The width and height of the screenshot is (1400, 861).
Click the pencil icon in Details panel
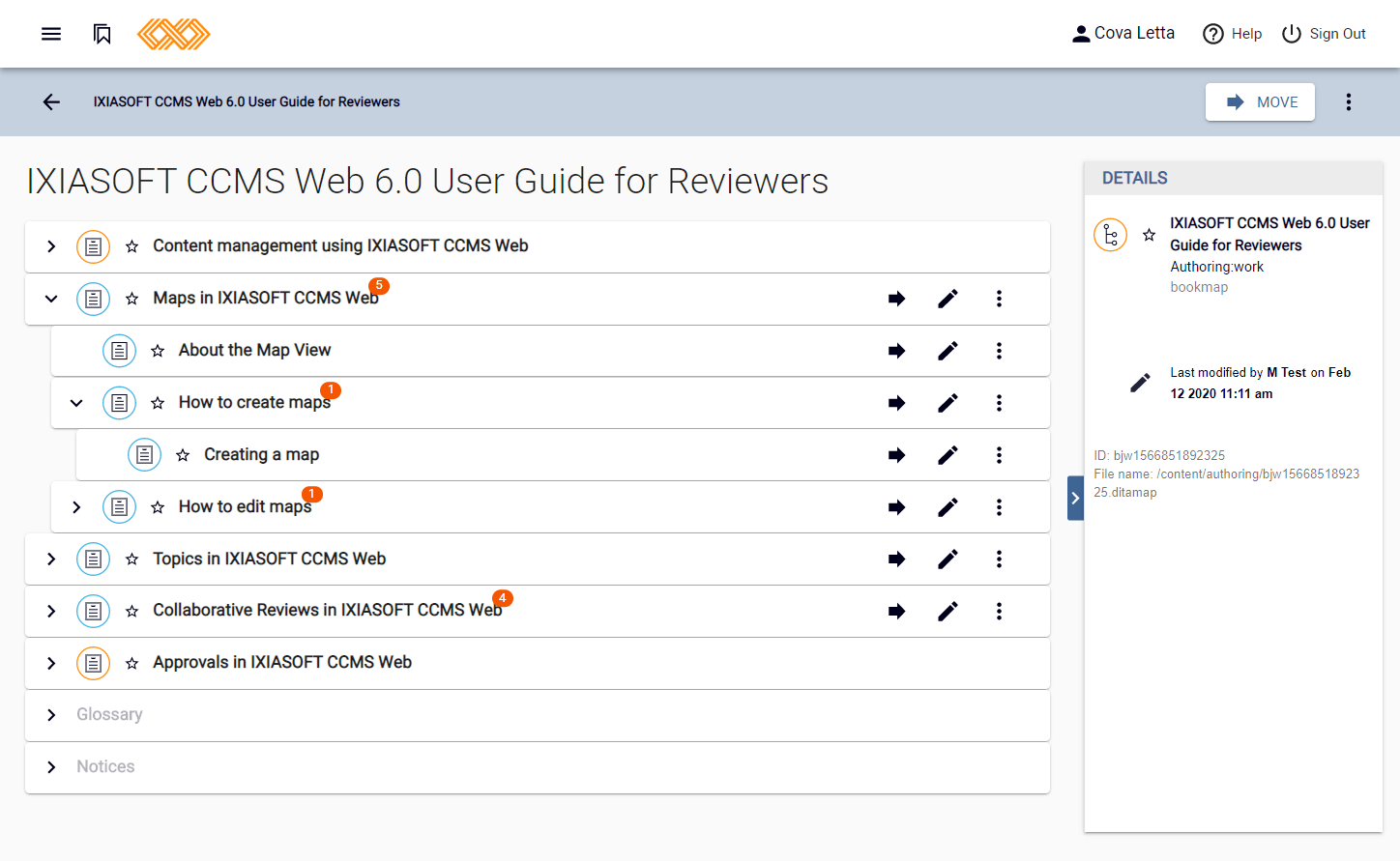[x=1140, y=384]
